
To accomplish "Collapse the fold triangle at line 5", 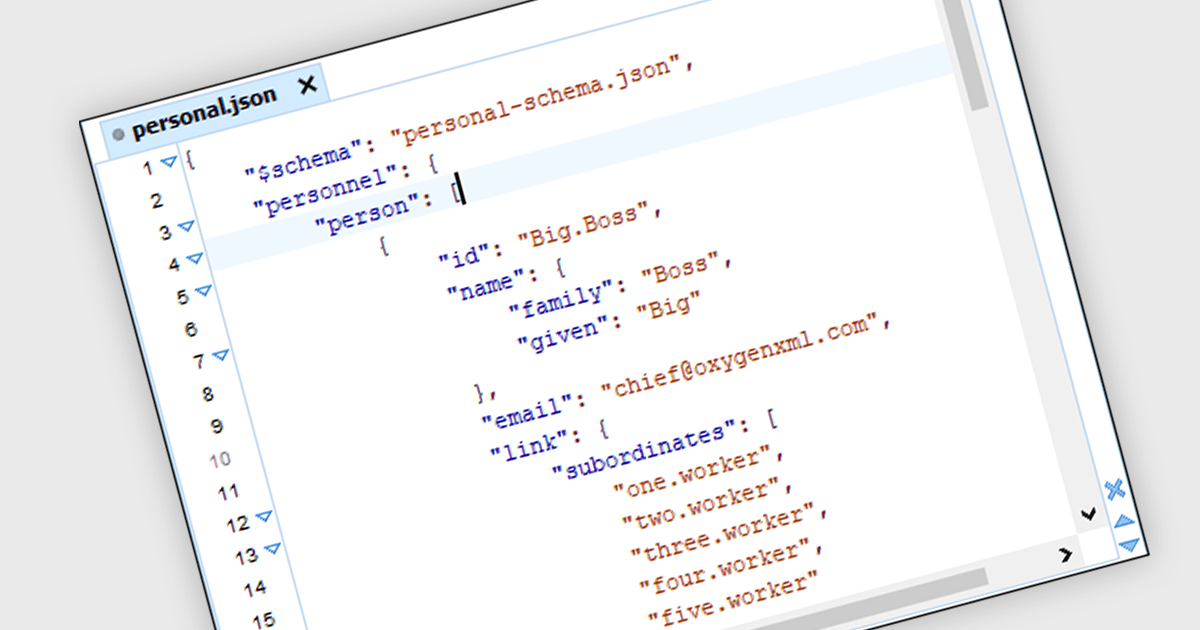I will [203, 292].
